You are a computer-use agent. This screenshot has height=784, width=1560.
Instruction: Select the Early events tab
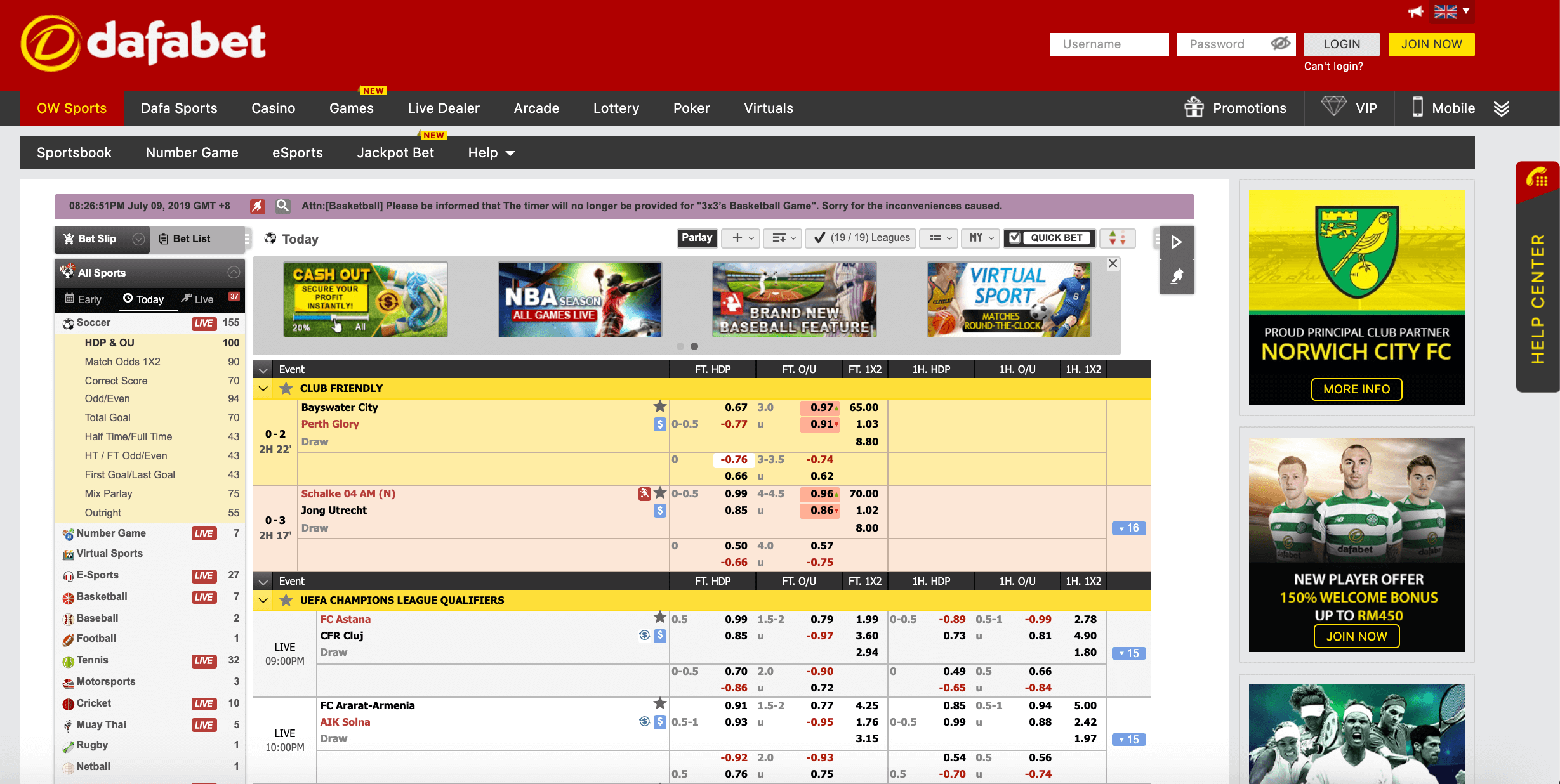[x=83, y=299]
